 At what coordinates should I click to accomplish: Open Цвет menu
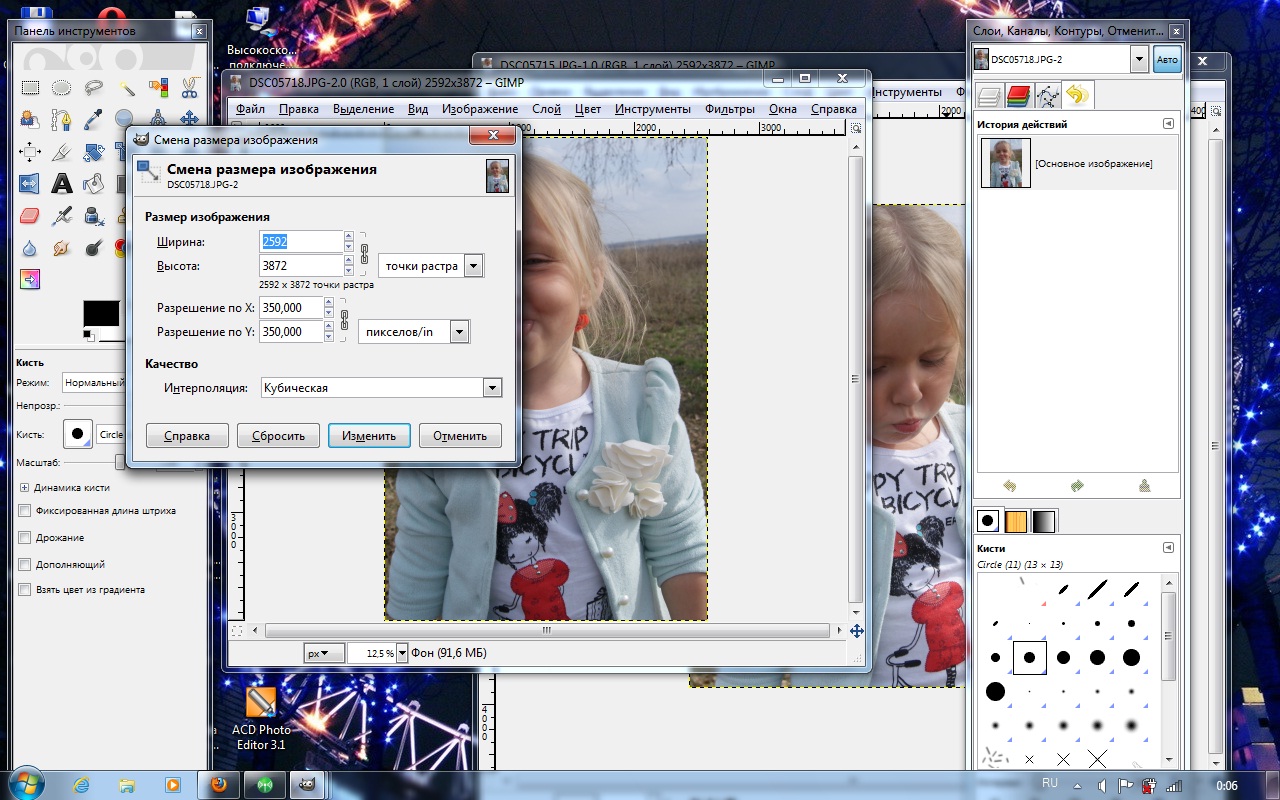[x=588, y=108]
